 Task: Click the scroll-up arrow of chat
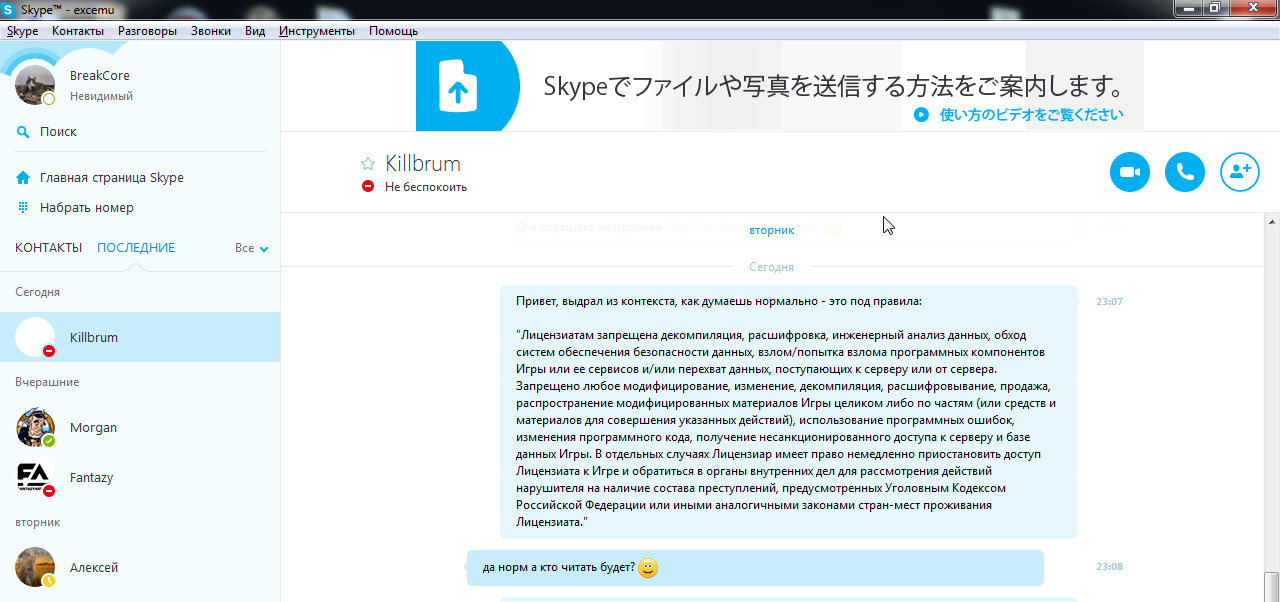point(1271,221)
